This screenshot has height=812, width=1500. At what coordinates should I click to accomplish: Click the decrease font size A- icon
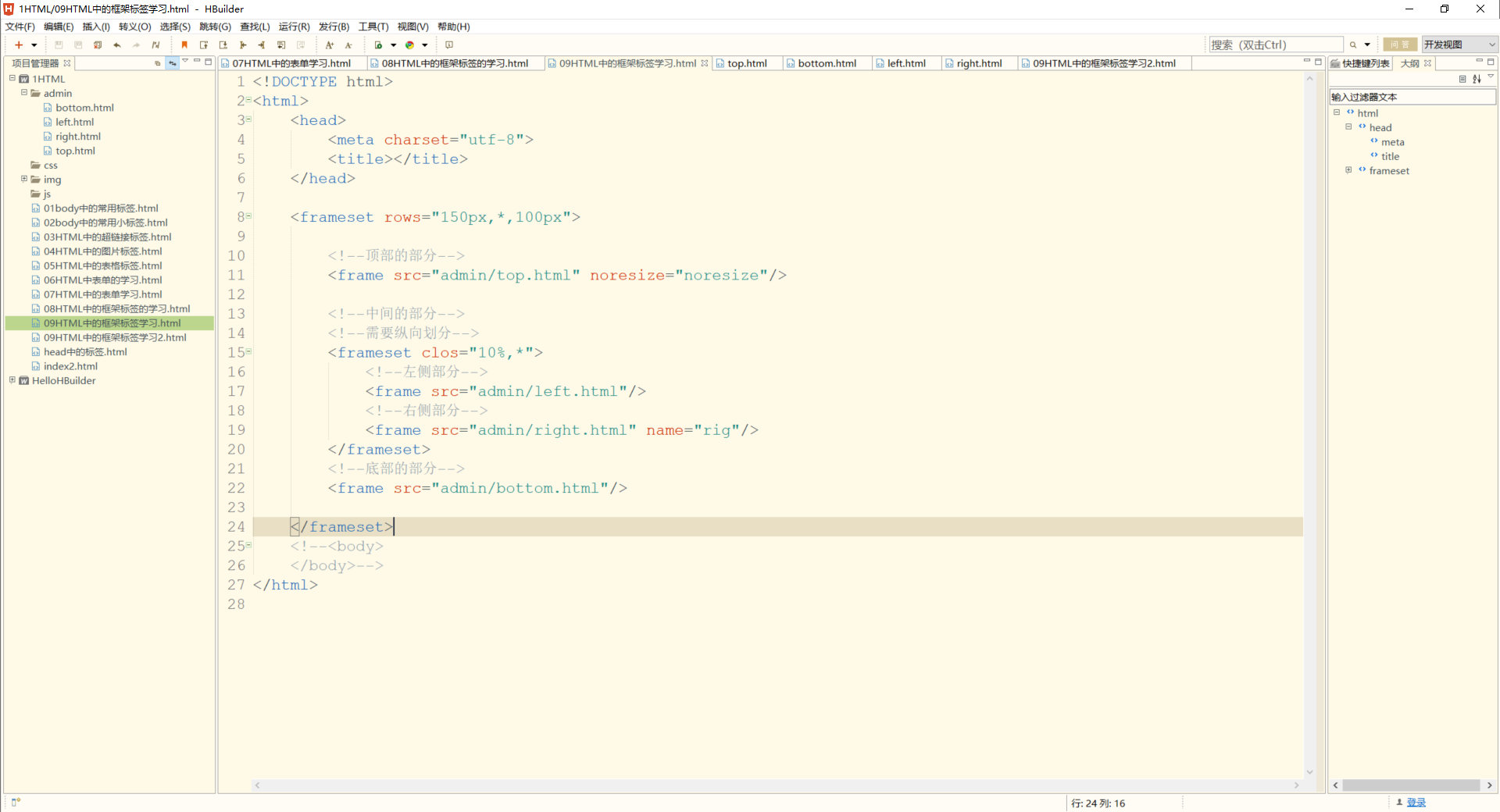(x=348, y=45)
